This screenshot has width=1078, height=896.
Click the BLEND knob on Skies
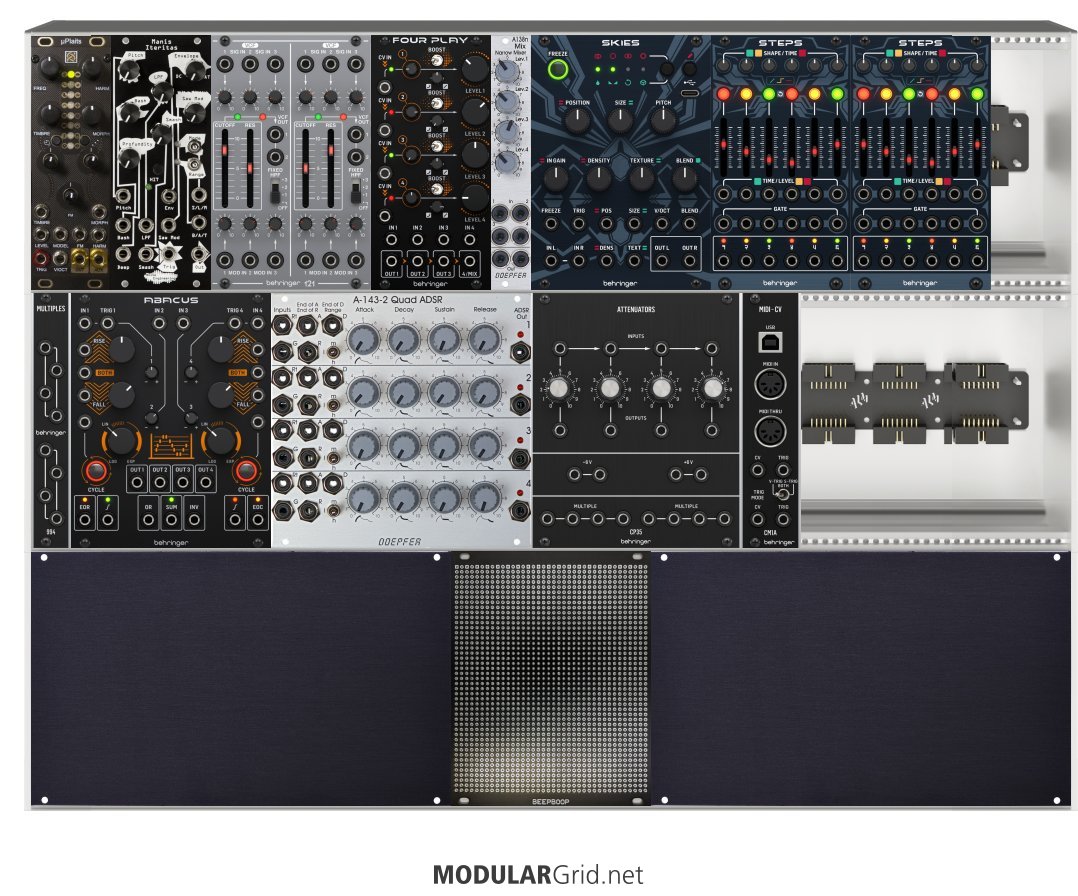[684, 178]
